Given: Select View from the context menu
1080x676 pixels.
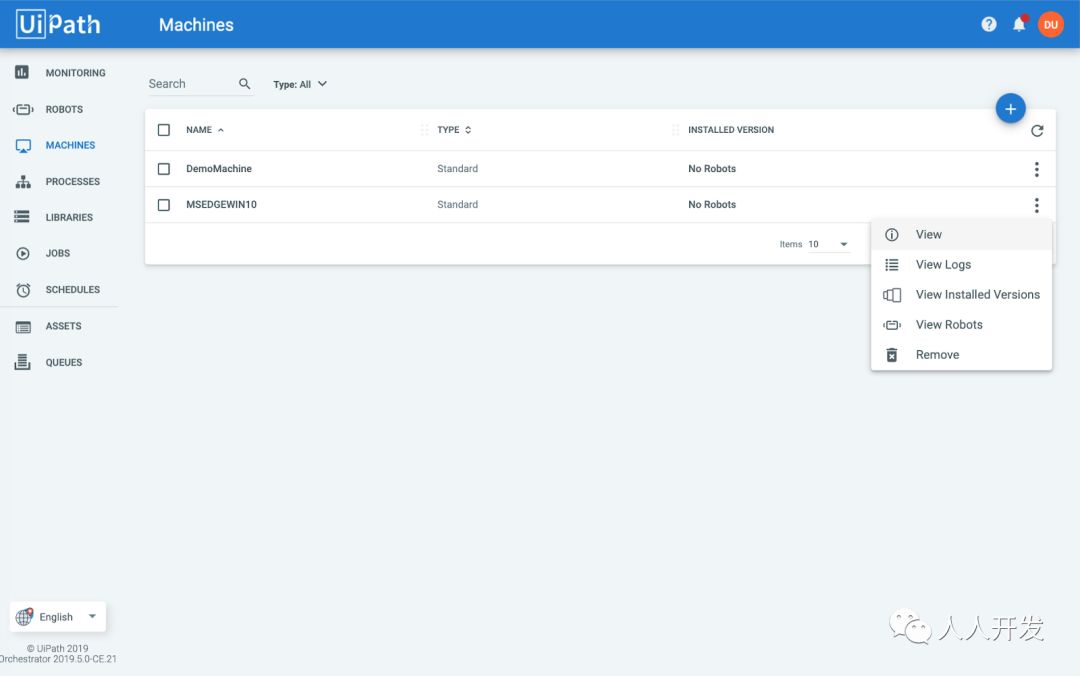Looking at the screenshot, I should [x=962, y=234].
